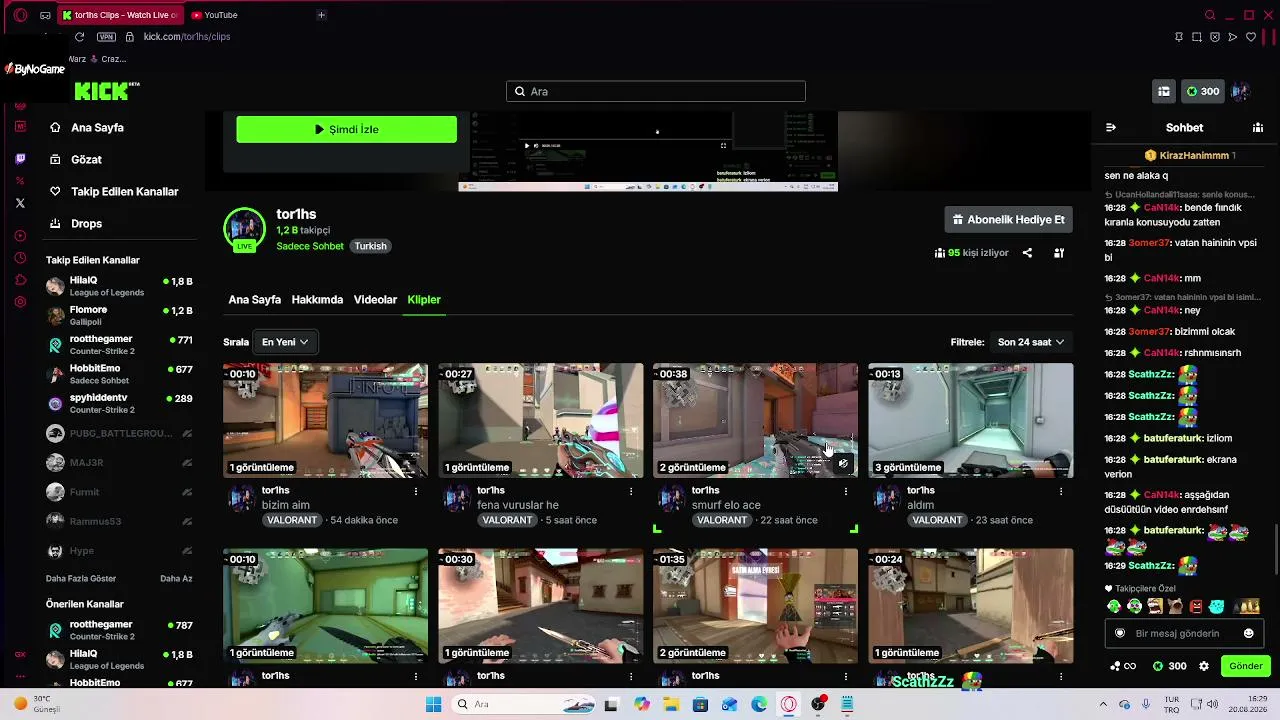Play the "fena vuruslar he" clip thumbnail

[540, 420]
